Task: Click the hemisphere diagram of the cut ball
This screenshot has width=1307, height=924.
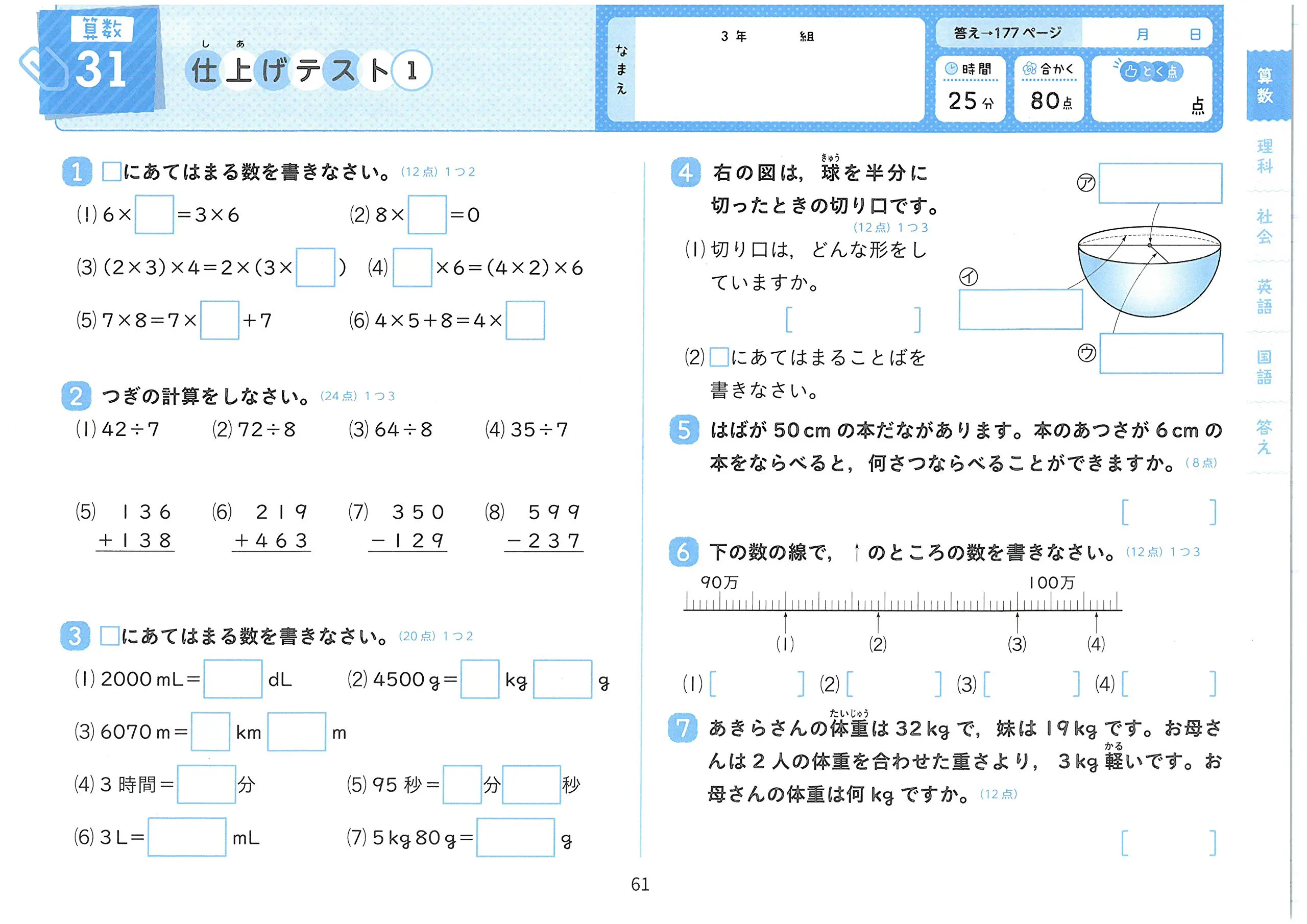Action: 1149,272
